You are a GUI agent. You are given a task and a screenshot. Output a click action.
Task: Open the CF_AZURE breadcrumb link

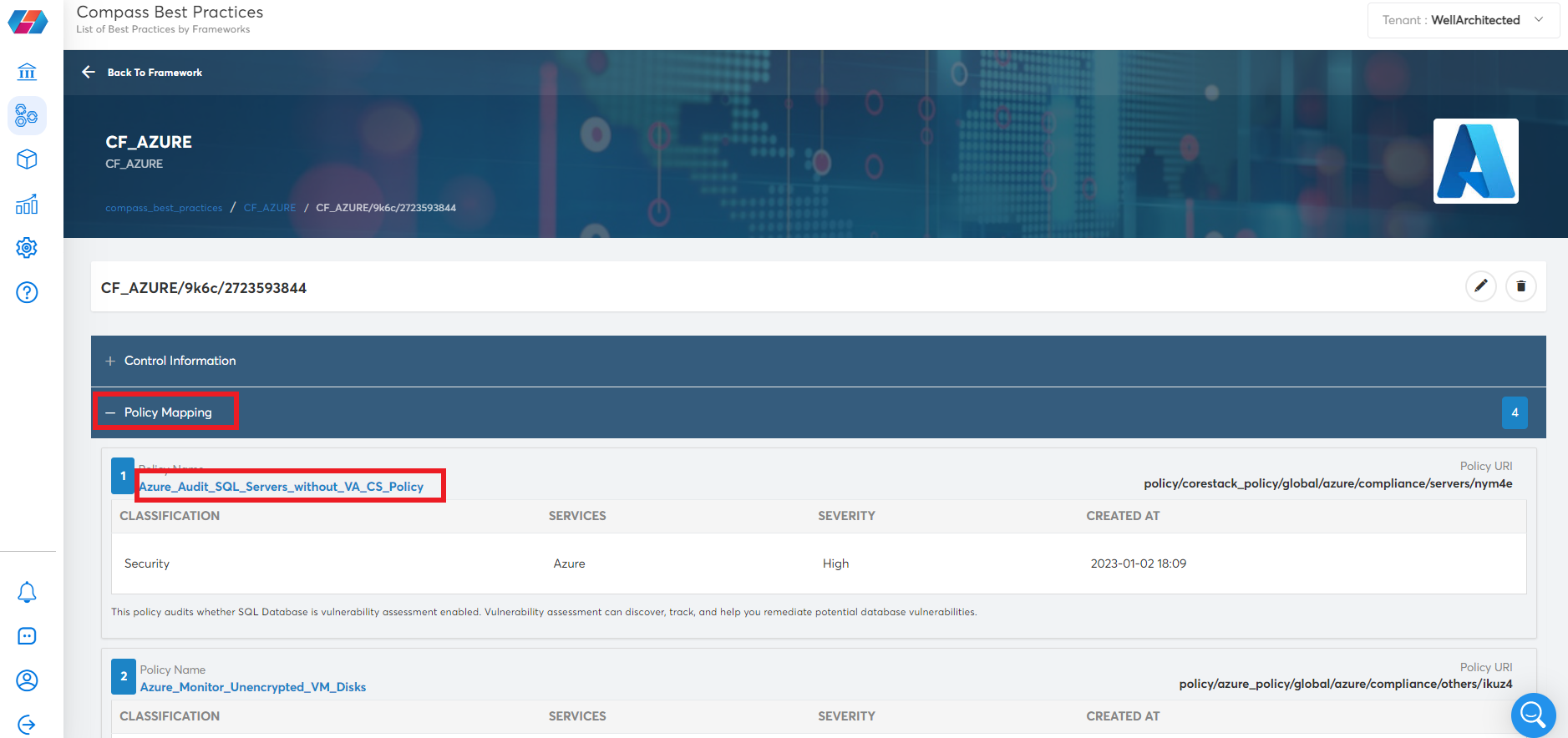tap(270, 208)
